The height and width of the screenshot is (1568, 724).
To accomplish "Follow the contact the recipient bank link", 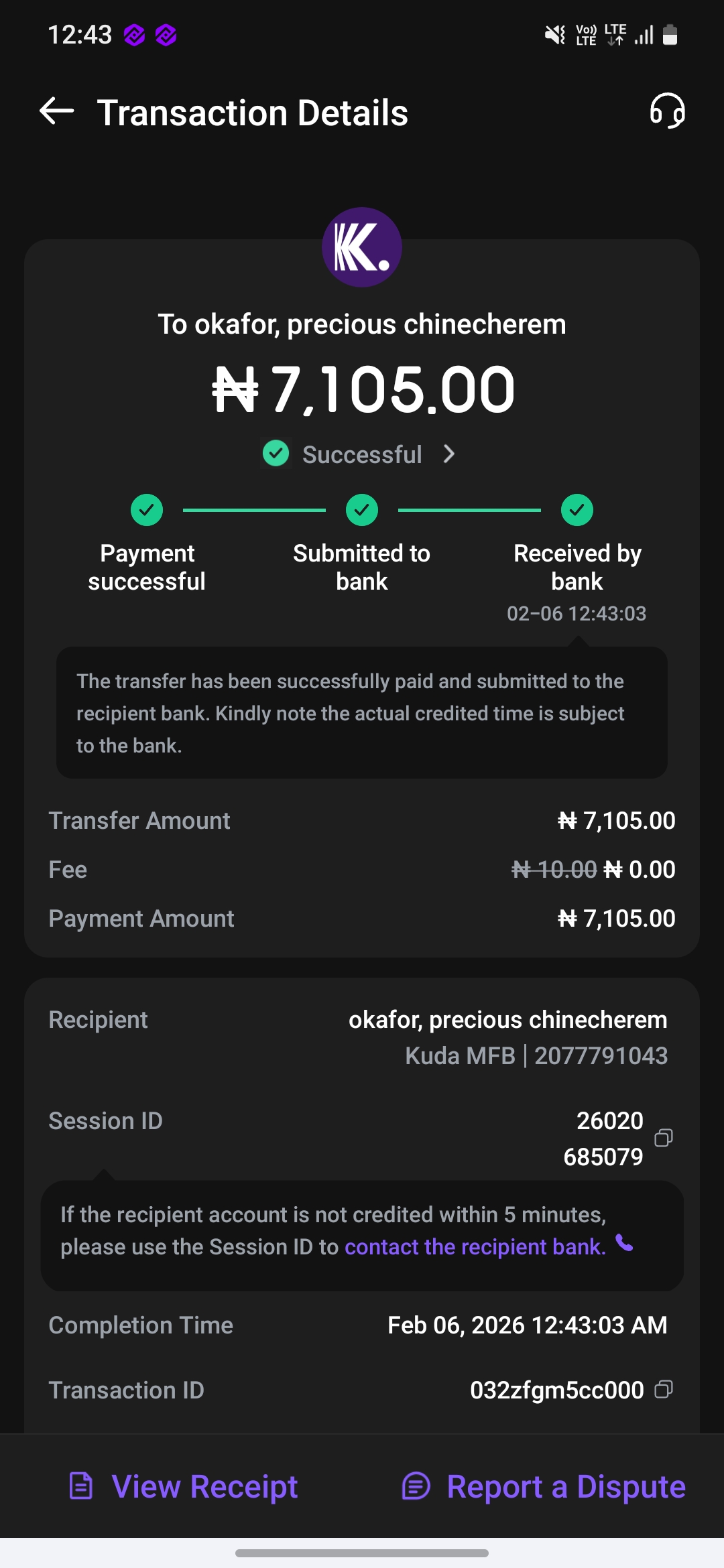I will [475, 1247].
